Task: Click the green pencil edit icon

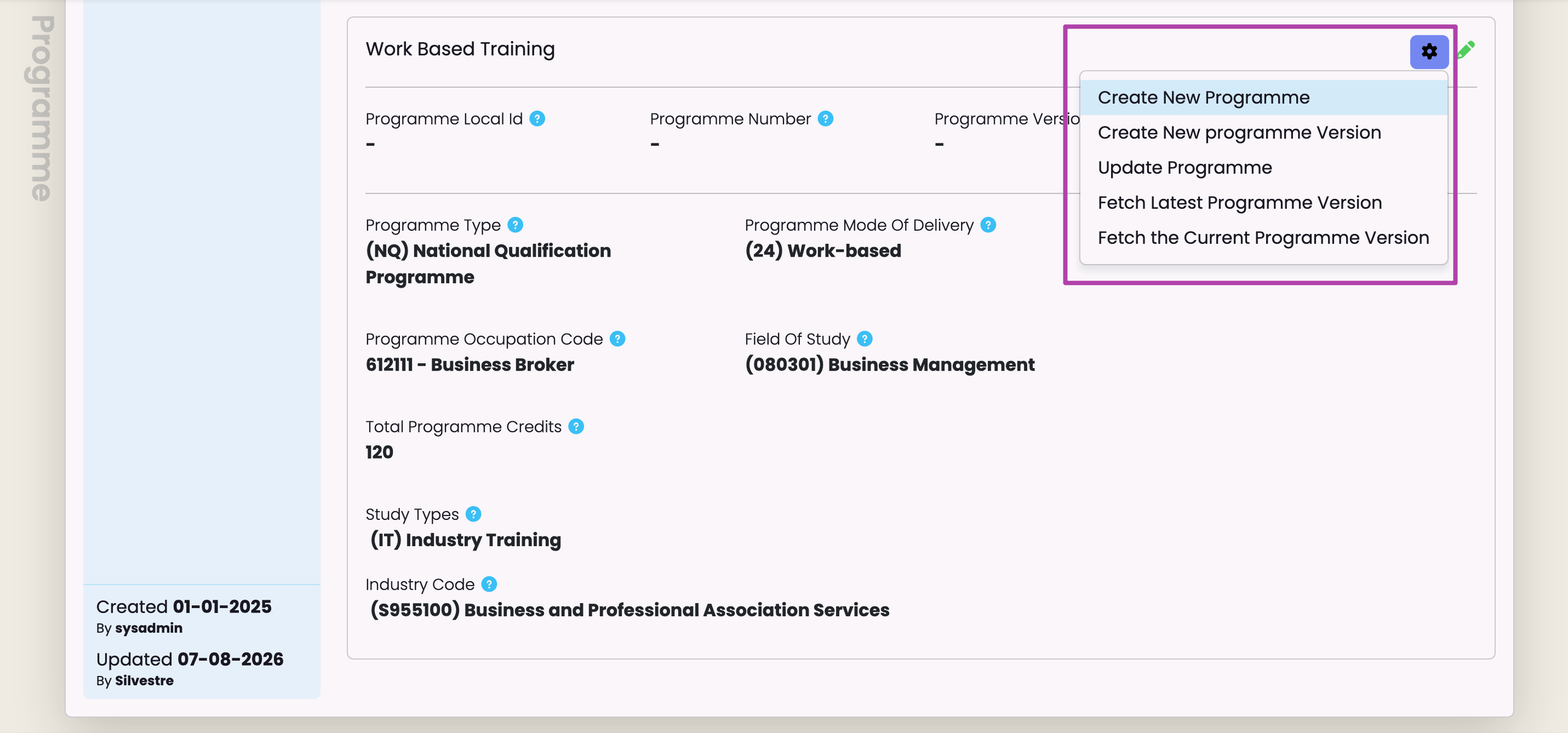Action: [x=1466, y=50]
